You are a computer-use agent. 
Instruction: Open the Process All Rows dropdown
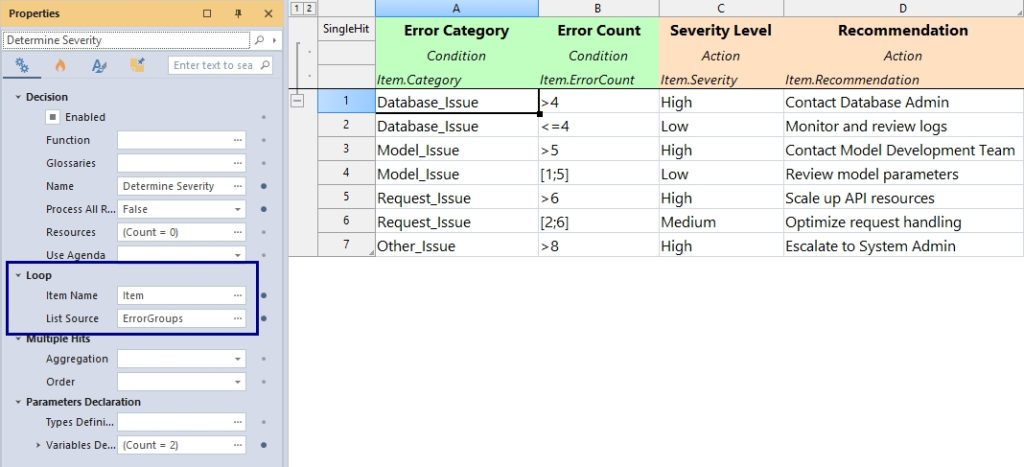pyautogui.click(x=238, y=210)
